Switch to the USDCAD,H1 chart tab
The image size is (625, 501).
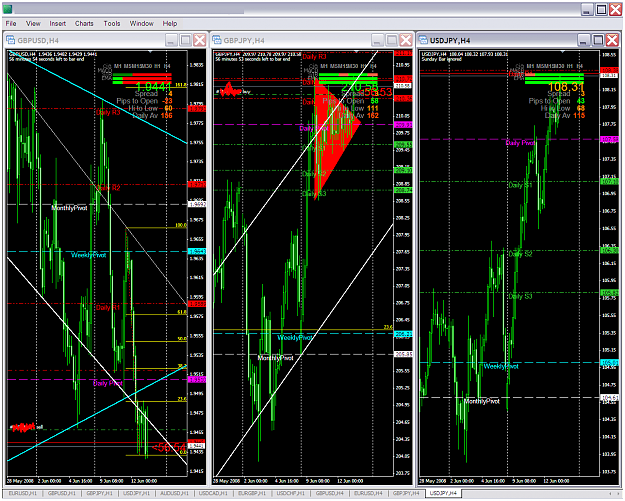(213, 493)
